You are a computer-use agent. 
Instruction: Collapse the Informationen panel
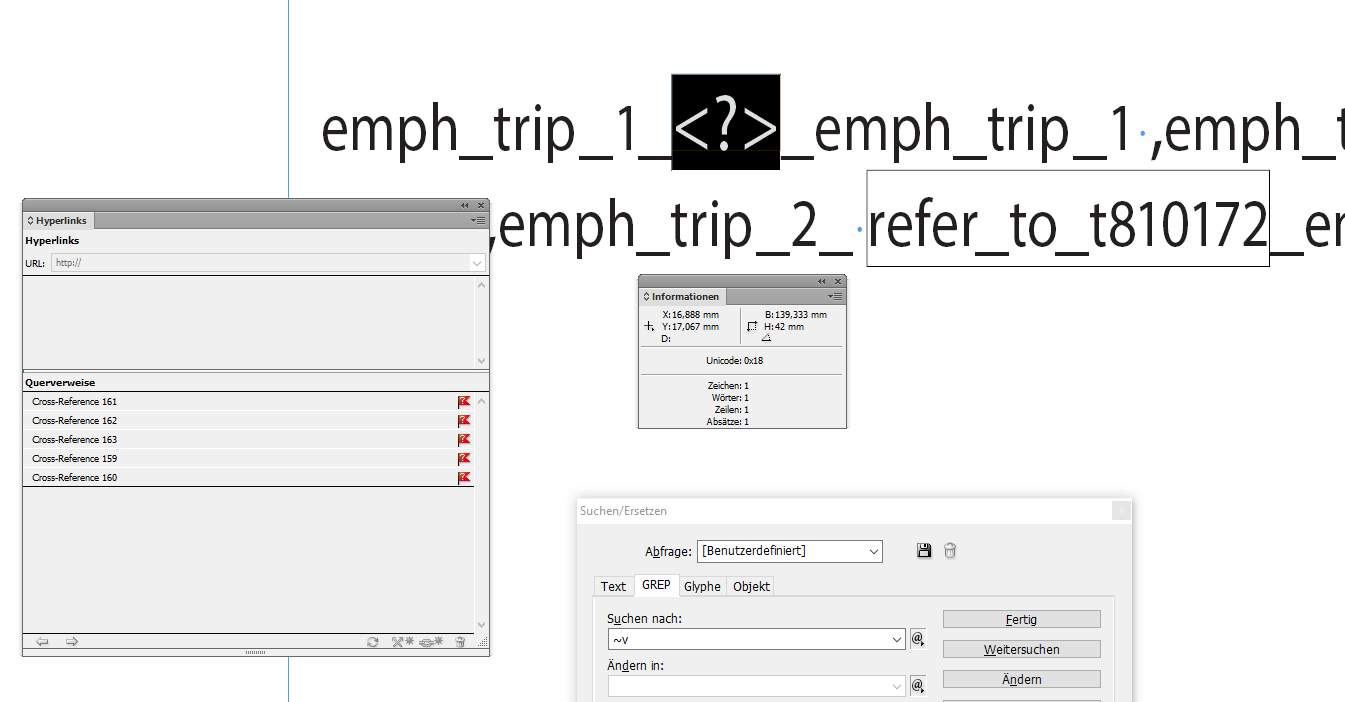821,281
